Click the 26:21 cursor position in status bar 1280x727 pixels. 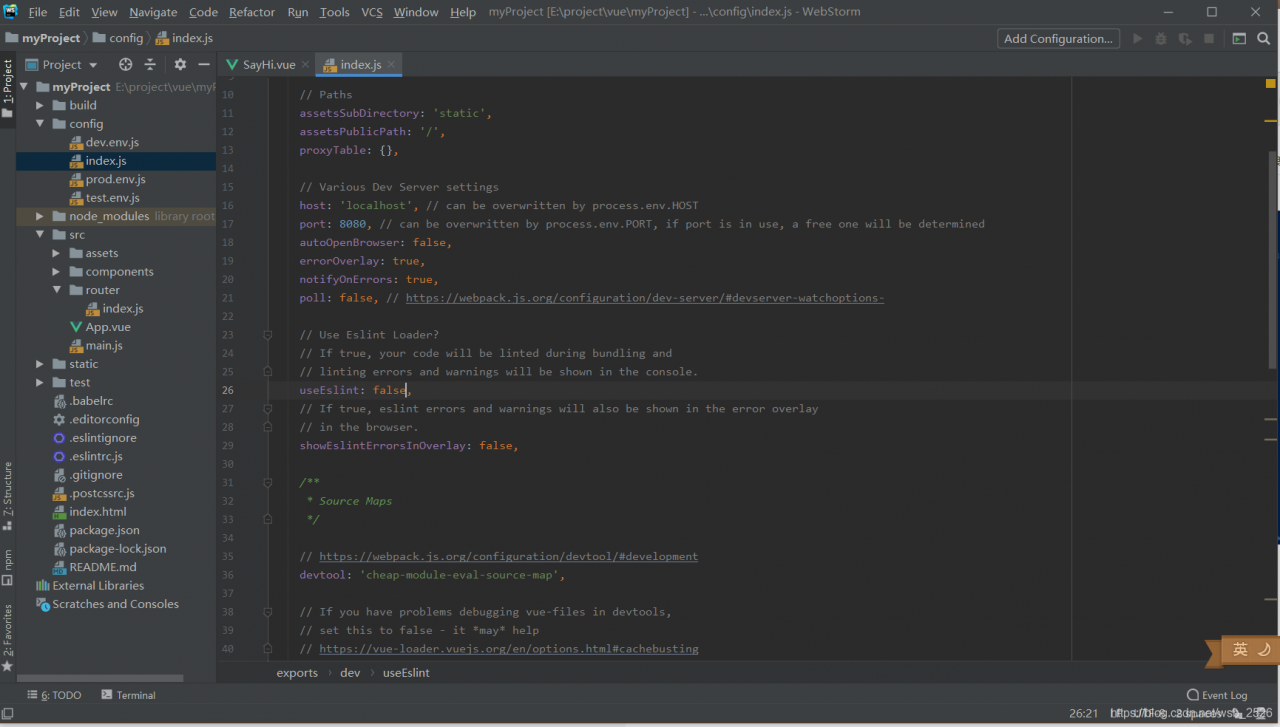click(x=1083, y=713)
